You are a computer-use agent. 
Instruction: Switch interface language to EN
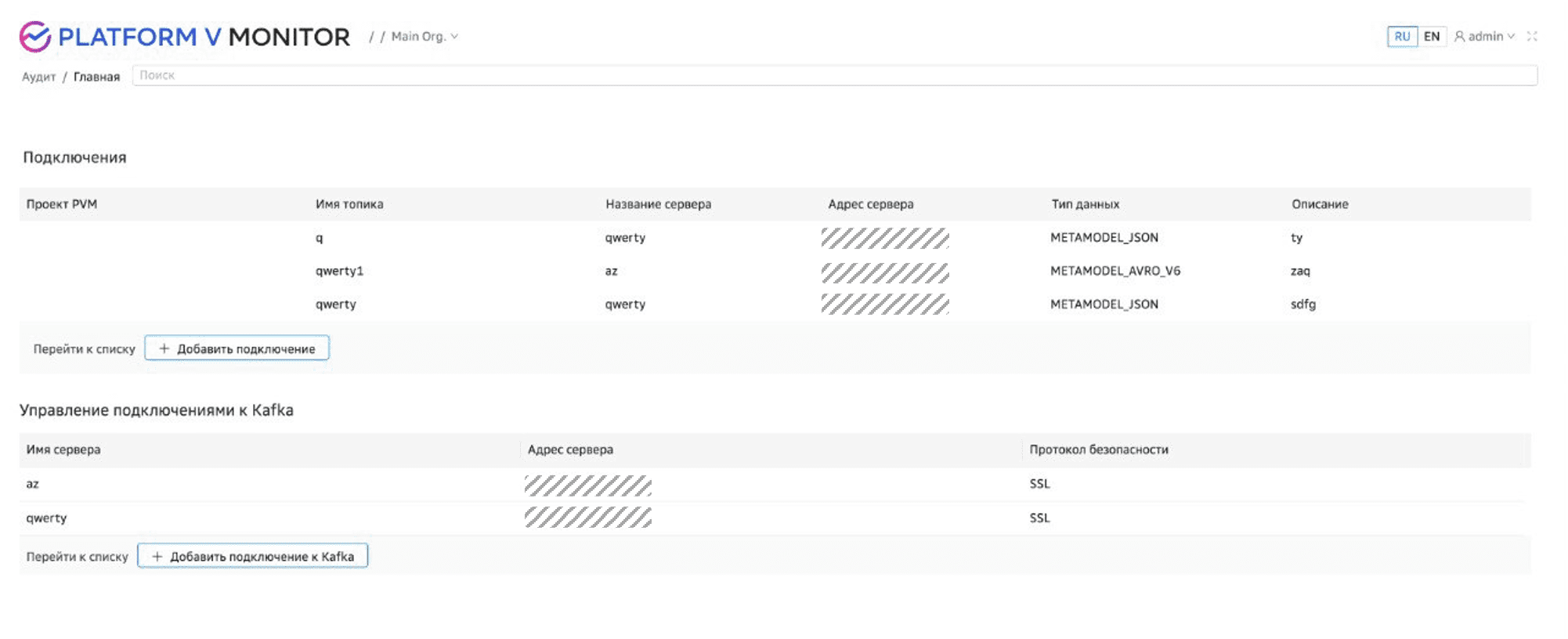click(1432, 37)
